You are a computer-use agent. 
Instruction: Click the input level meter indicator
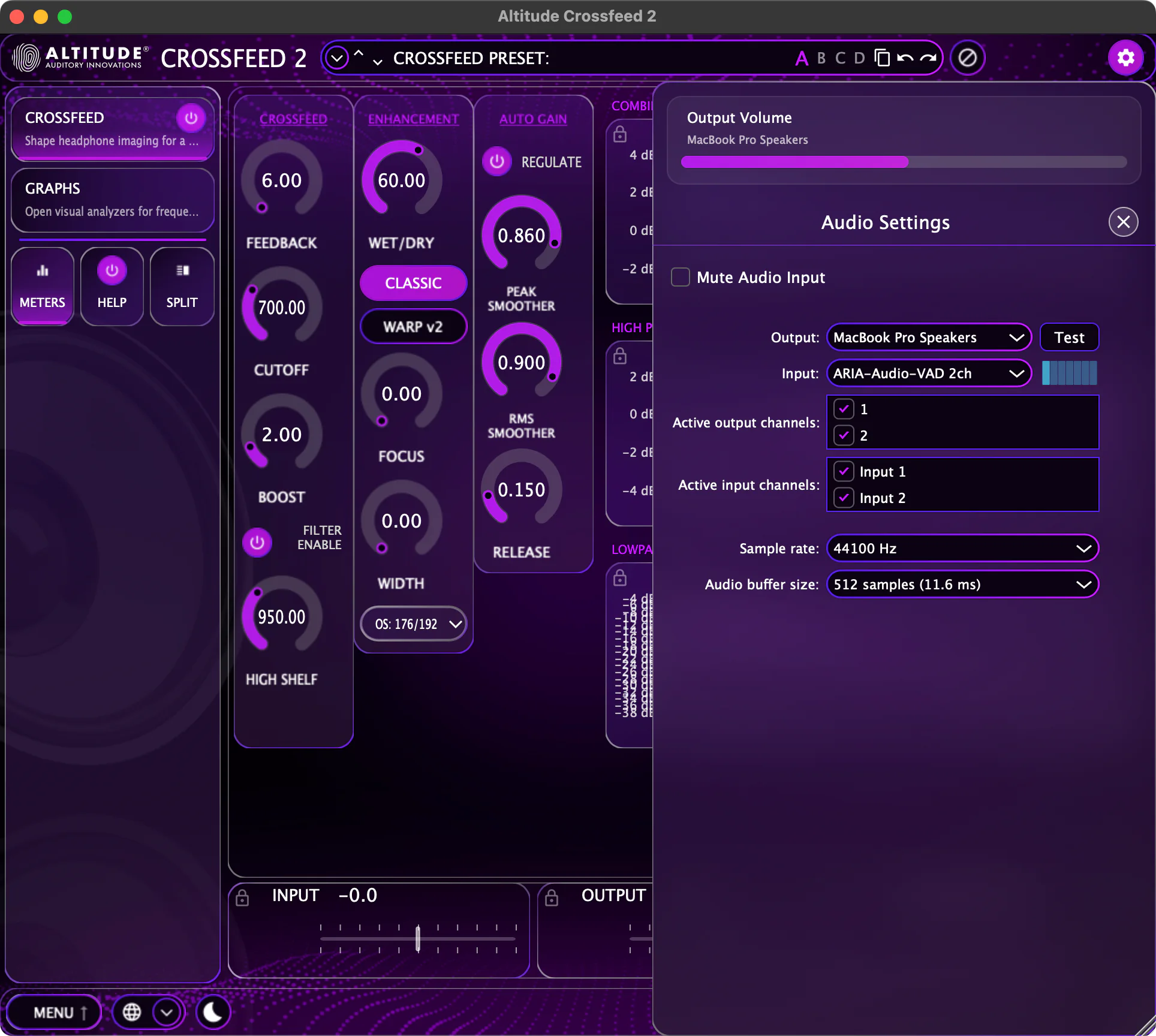[x=1070, y=373]
